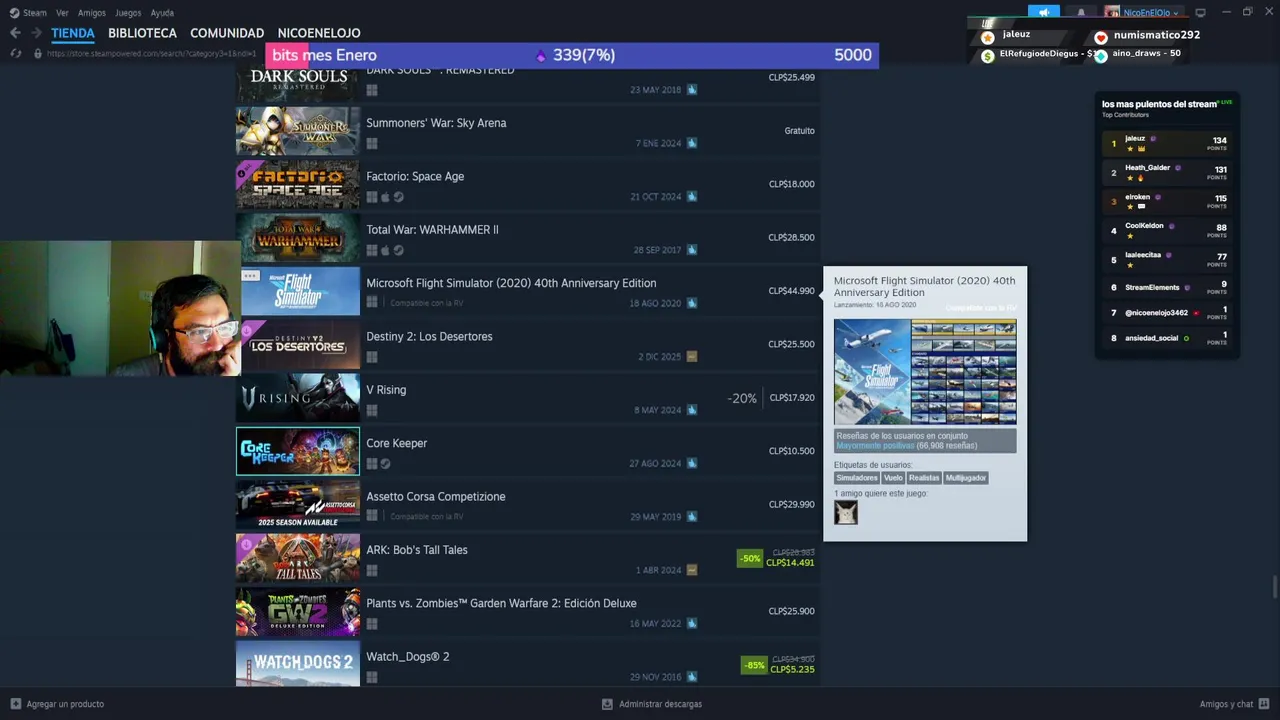Click the Summoners War capsule image
The image size is (1280, 720).
tap(298, 131)
